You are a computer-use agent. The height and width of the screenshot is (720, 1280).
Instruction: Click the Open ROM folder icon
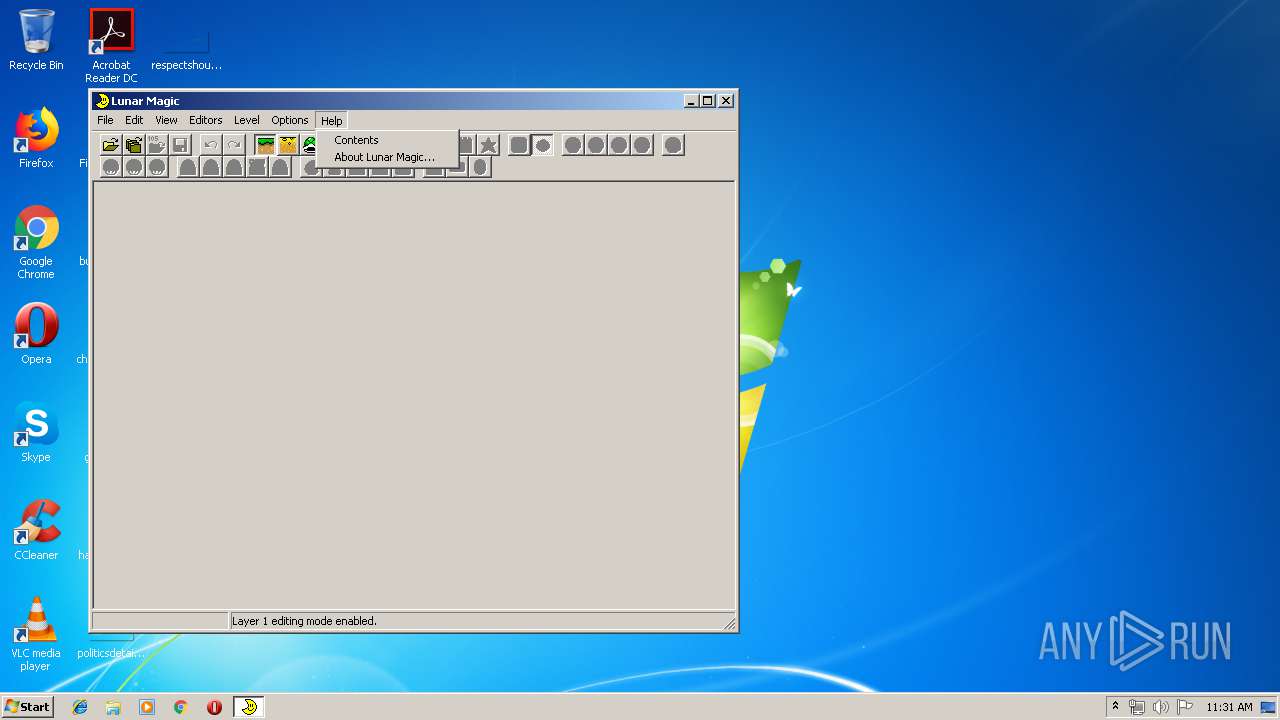click(111, 145)
